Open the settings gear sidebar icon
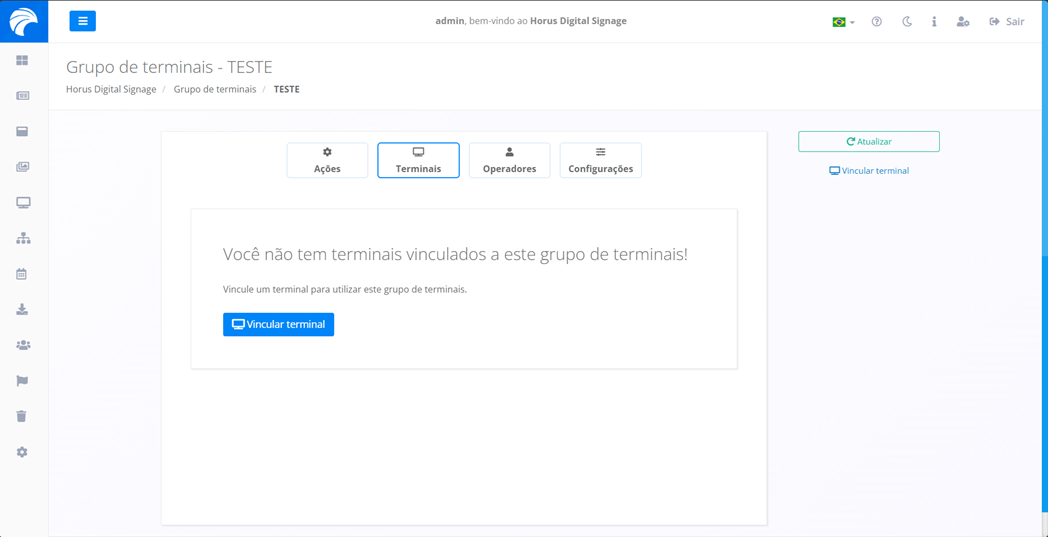The height and width of the screenshot is (537, 1048). click(x=22, y=452)
